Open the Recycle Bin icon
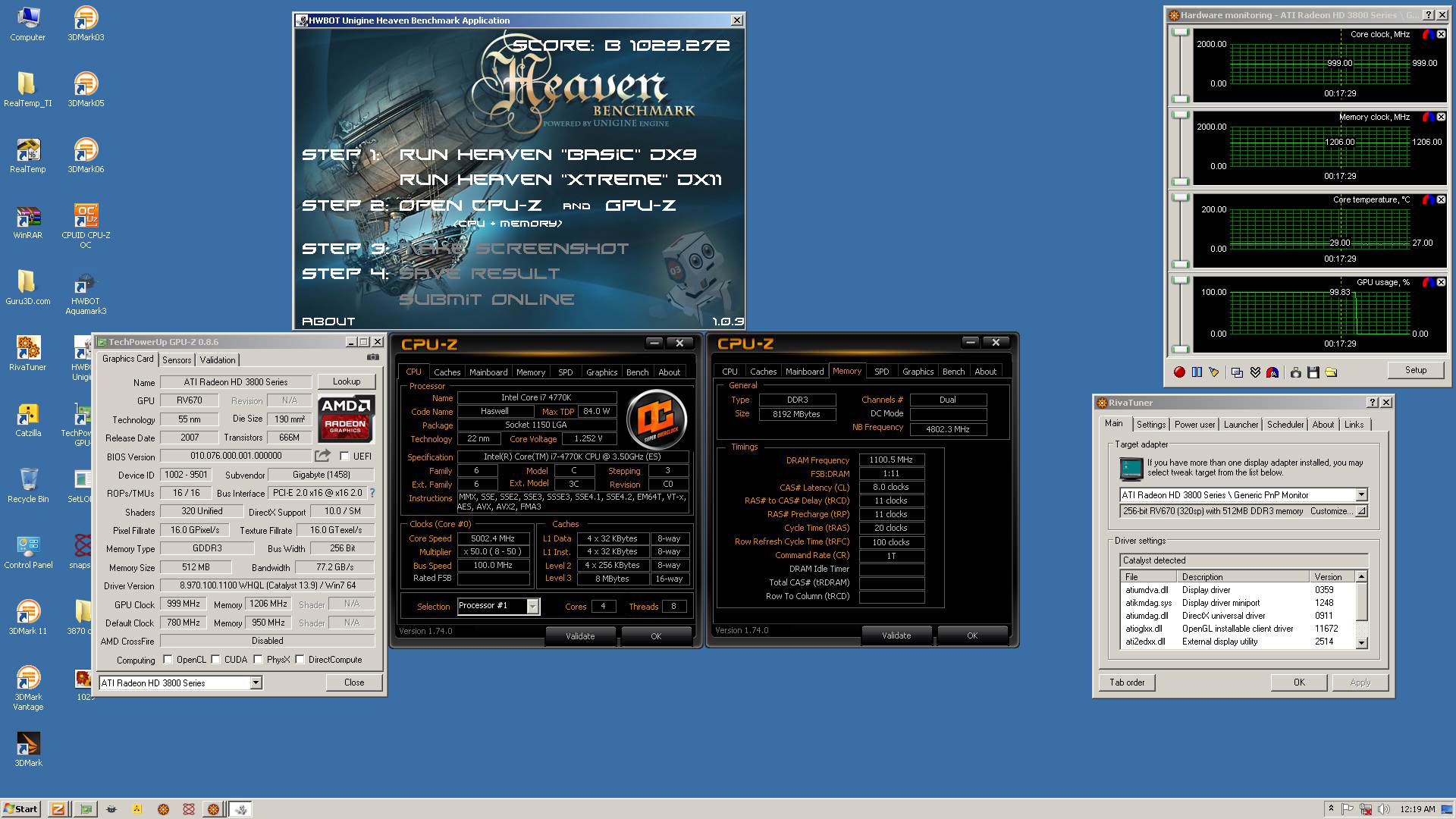1456x819 pixels. pyautogui.click(x=27, y=485)
